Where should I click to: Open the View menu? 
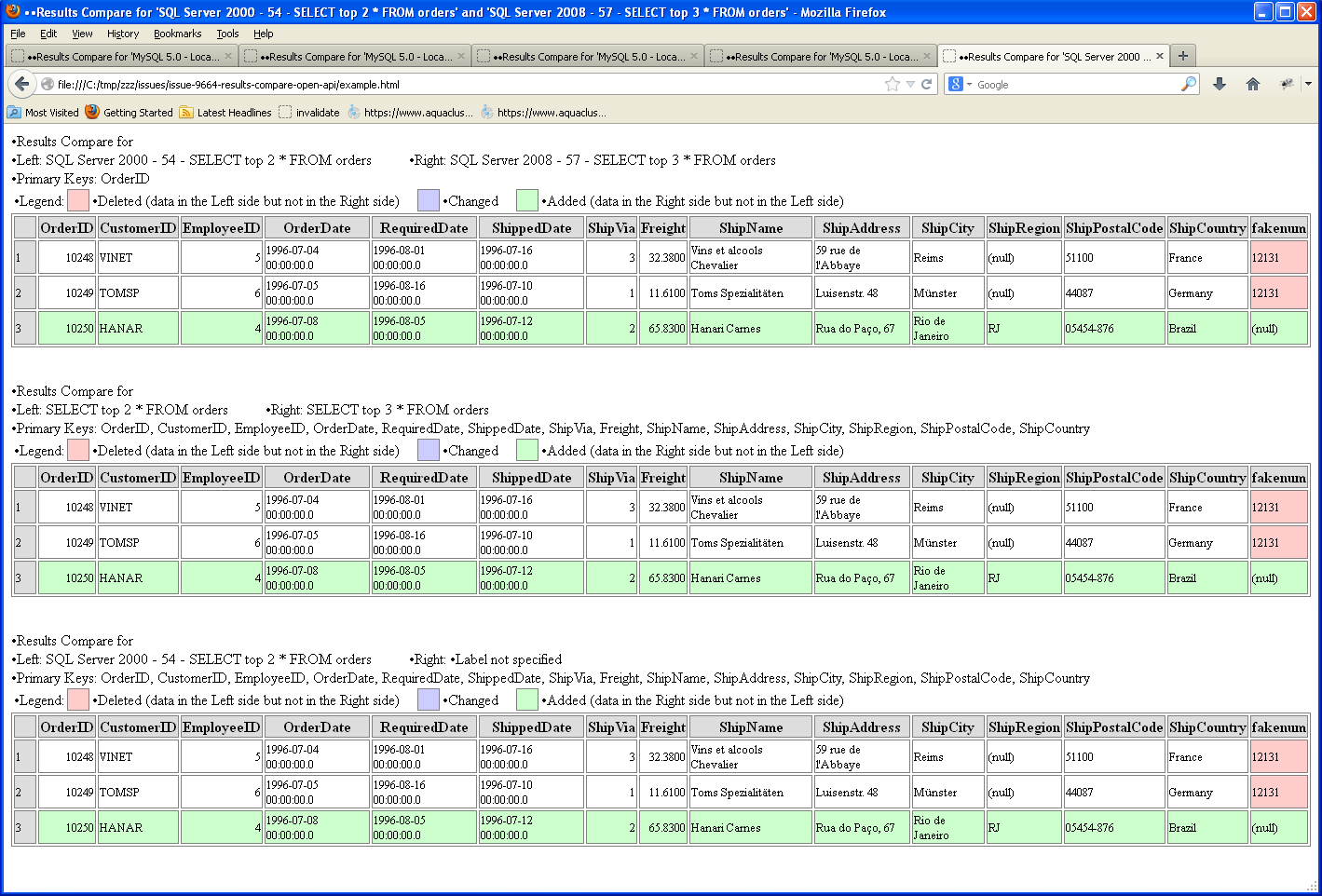coord(82,34)
